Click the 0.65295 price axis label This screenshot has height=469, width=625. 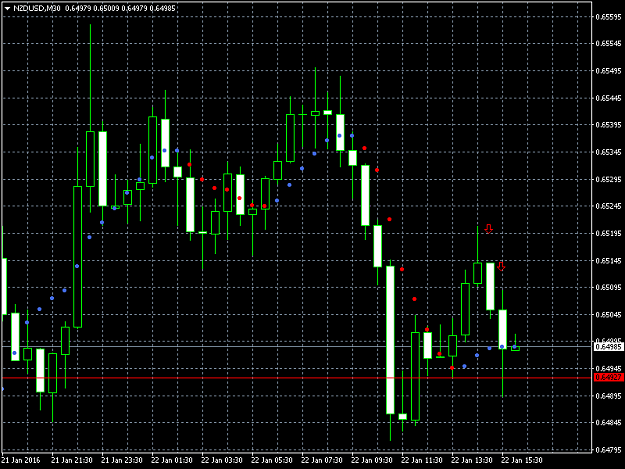click(x=608, y=179)
